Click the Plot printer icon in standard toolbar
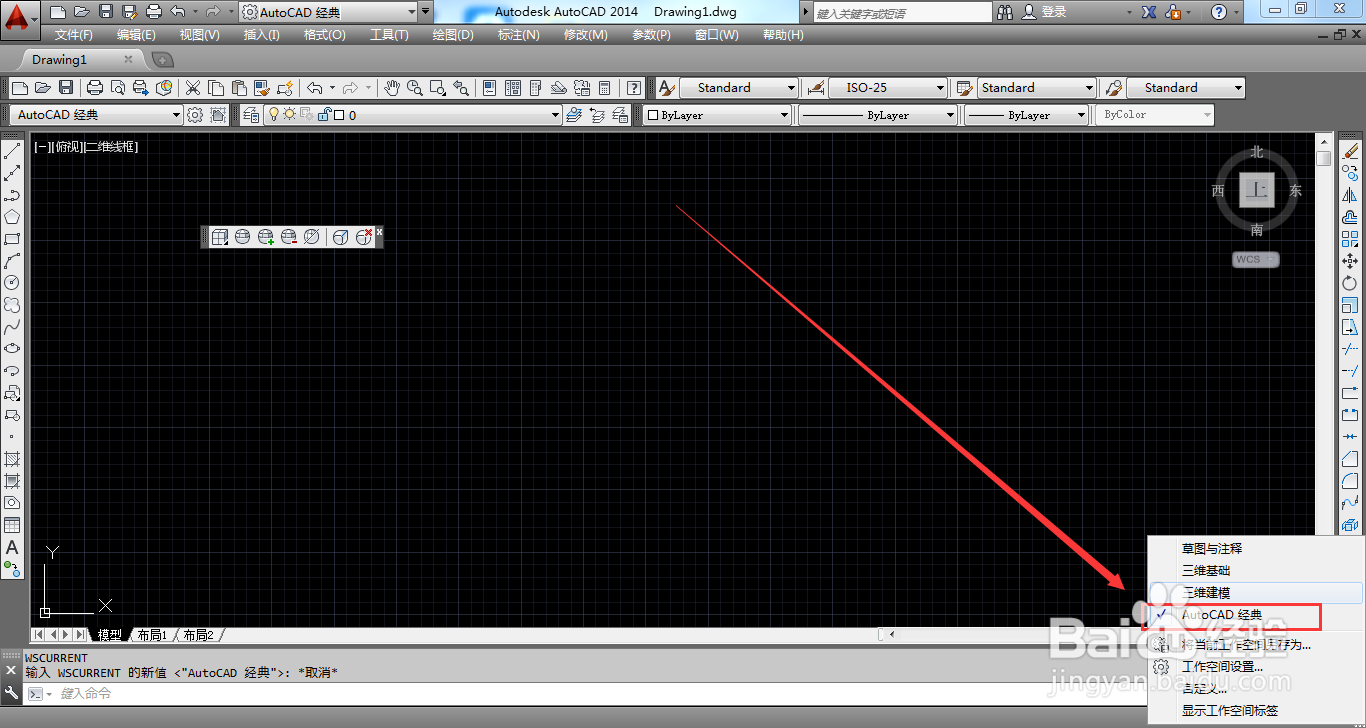The width and height of the screenshot is (1366, 728). (95, 88)
